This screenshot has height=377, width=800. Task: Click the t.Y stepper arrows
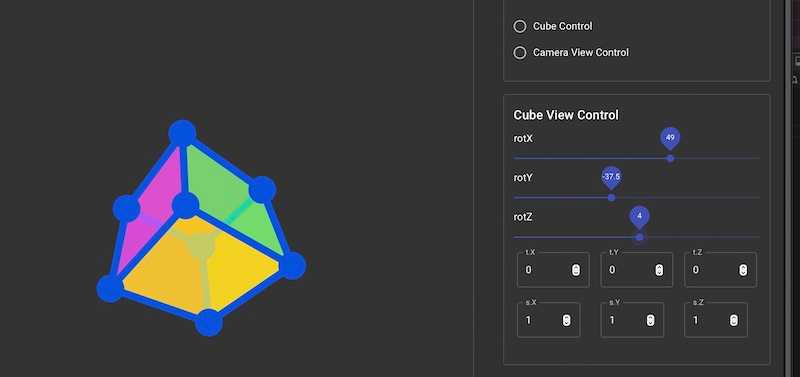coord(659,270)
